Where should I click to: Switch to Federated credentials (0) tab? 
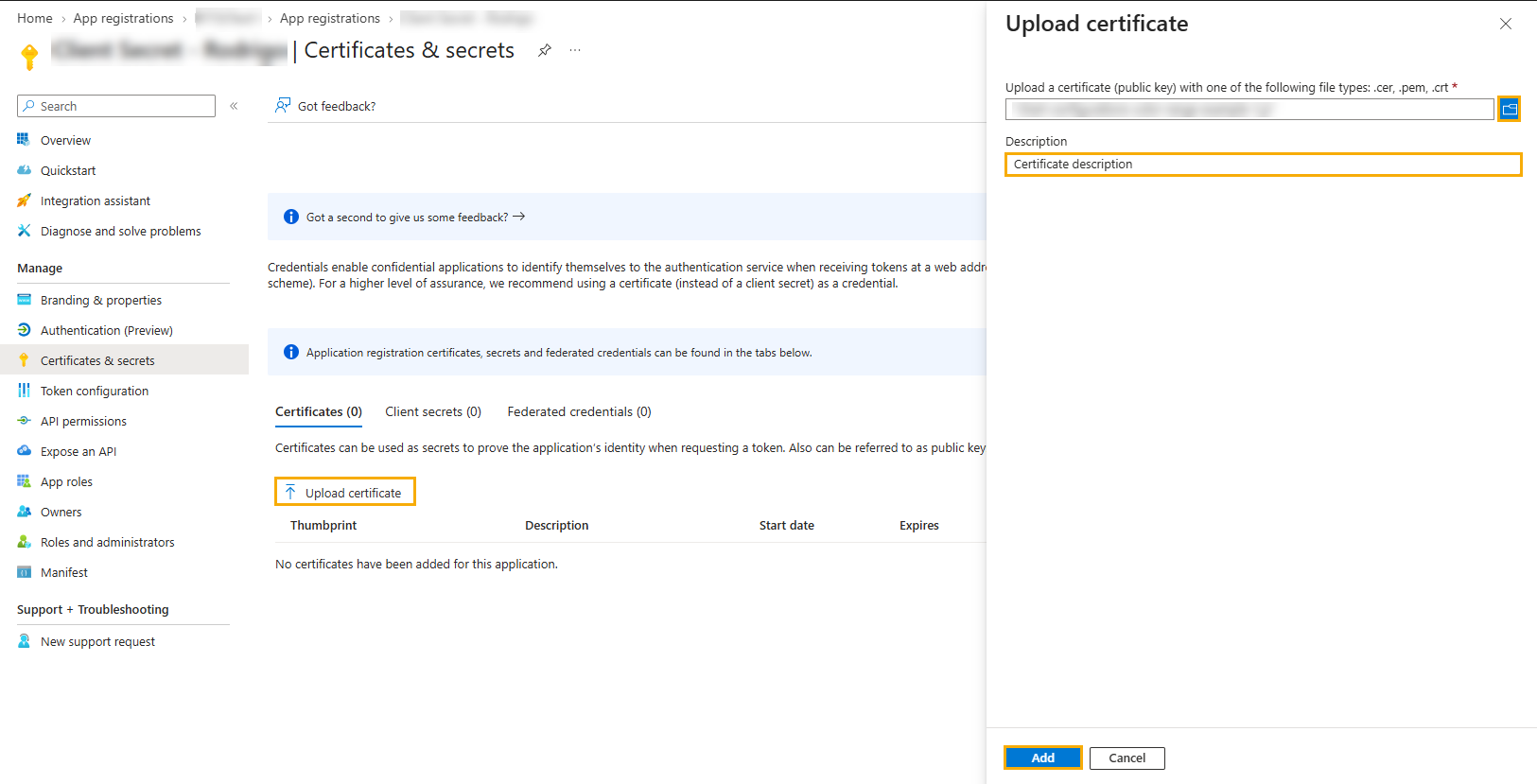[579, 411]
